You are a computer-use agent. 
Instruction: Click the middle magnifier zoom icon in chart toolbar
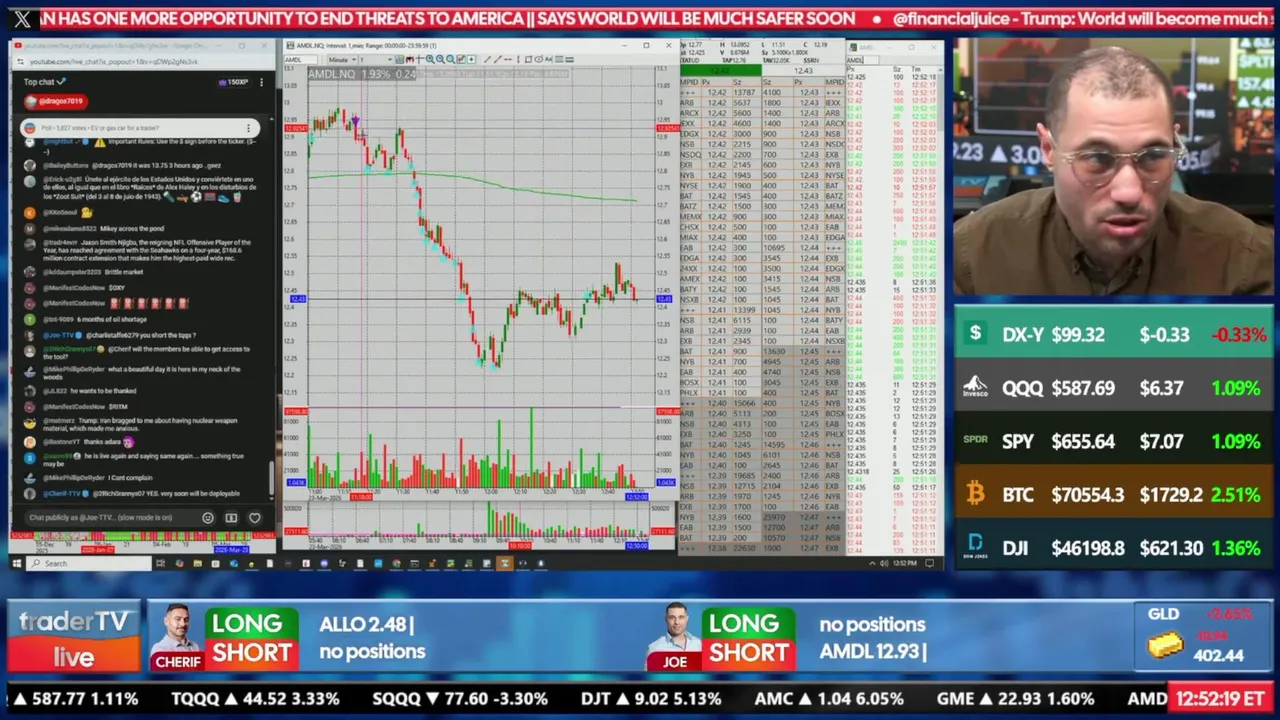click(440, 59)
